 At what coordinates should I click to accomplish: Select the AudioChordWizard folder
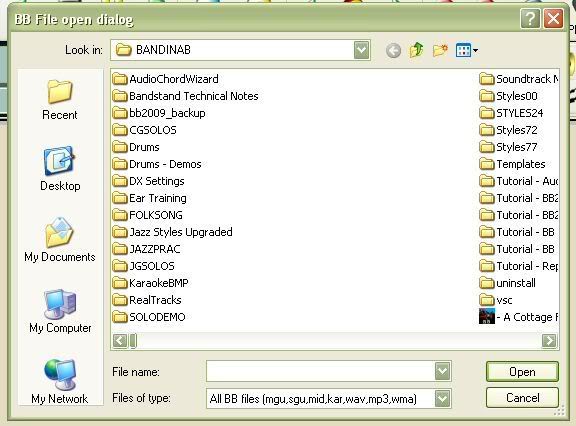coord(166,79)
